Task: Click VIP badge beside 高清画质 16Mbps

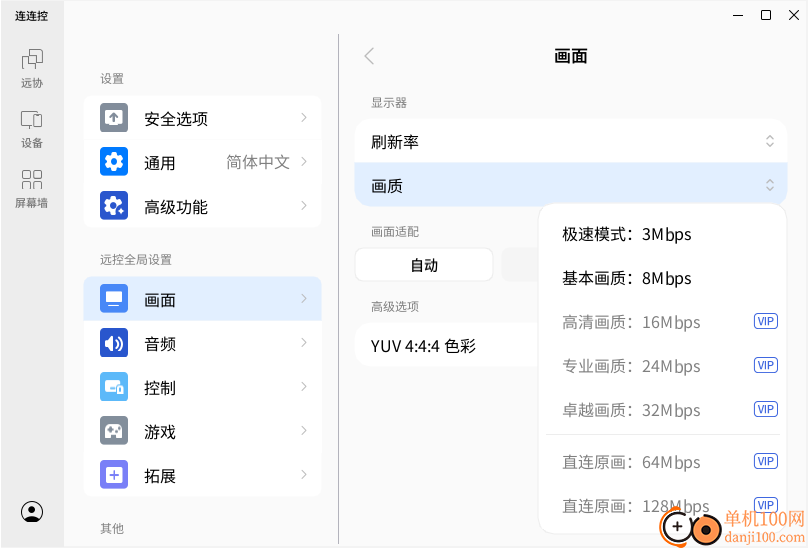Action: (x=766, y=321)
